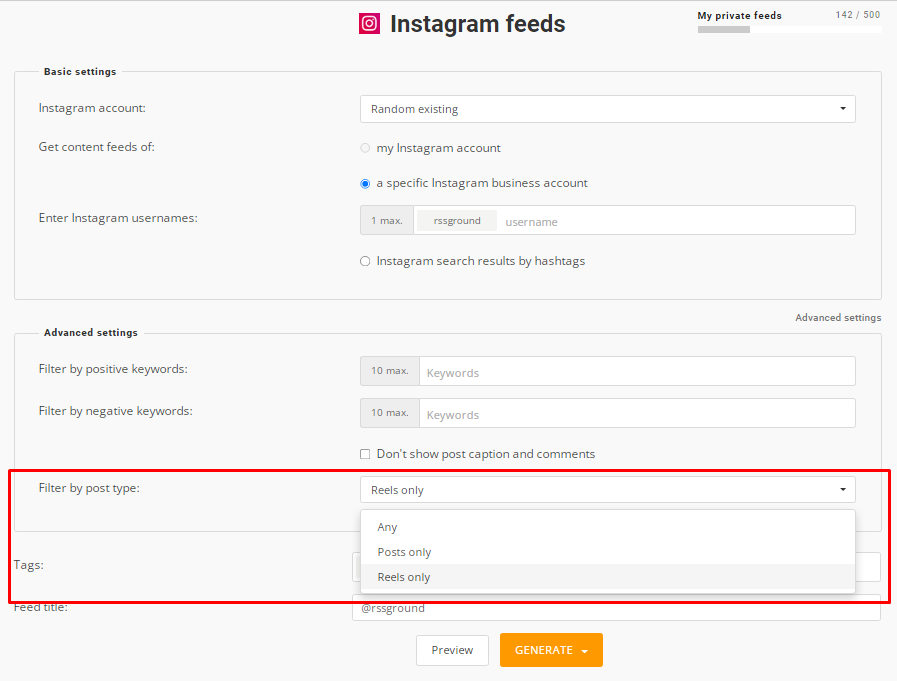Select 'my Instagram account' radio button
This screenshot has width=897, height=681.
pyautogui.click(x=365, y=148)
